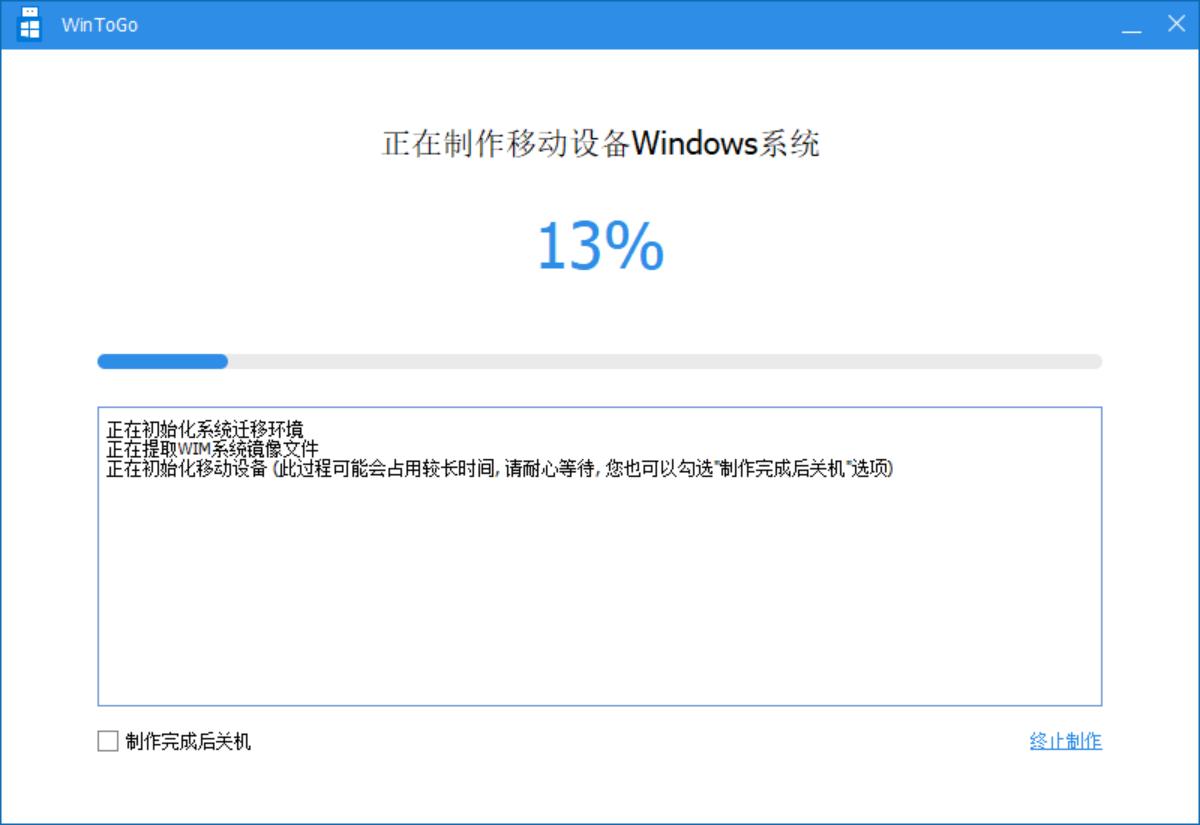Click the blue filled part of progress bar
The image size is (1200, 825).
pyautogui.click(x=162, y=361)
